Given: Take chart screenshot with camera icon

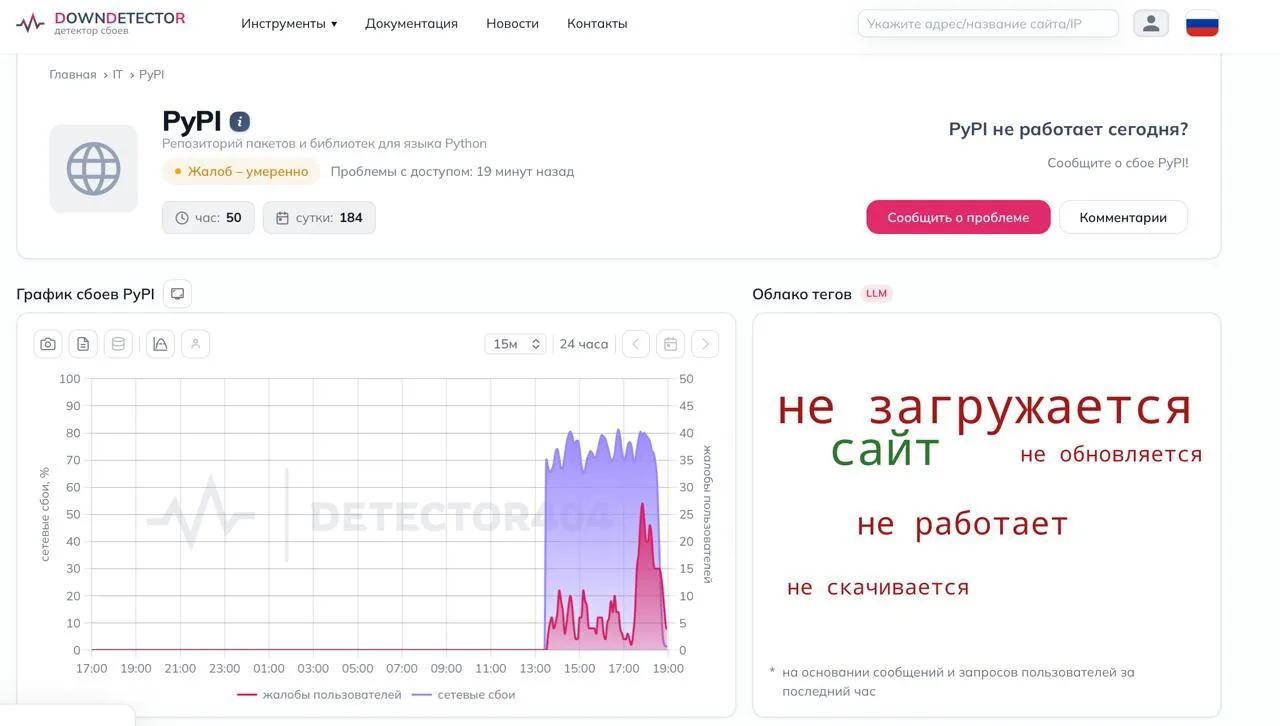Looking at the screenshot, I should (x=48, y=344).
